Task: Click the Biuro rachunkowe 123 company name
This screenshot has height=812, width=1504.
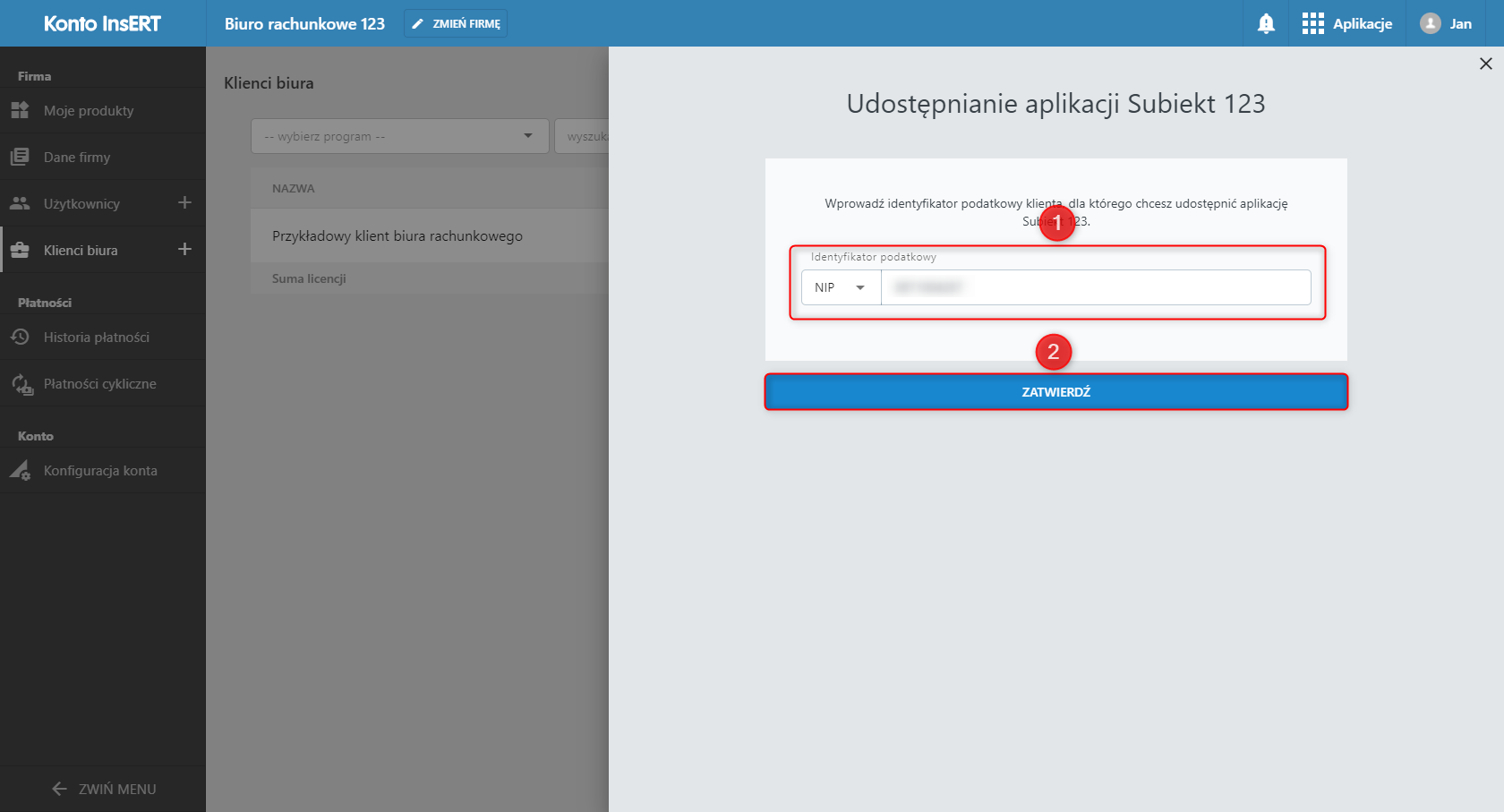Action: 304,24
